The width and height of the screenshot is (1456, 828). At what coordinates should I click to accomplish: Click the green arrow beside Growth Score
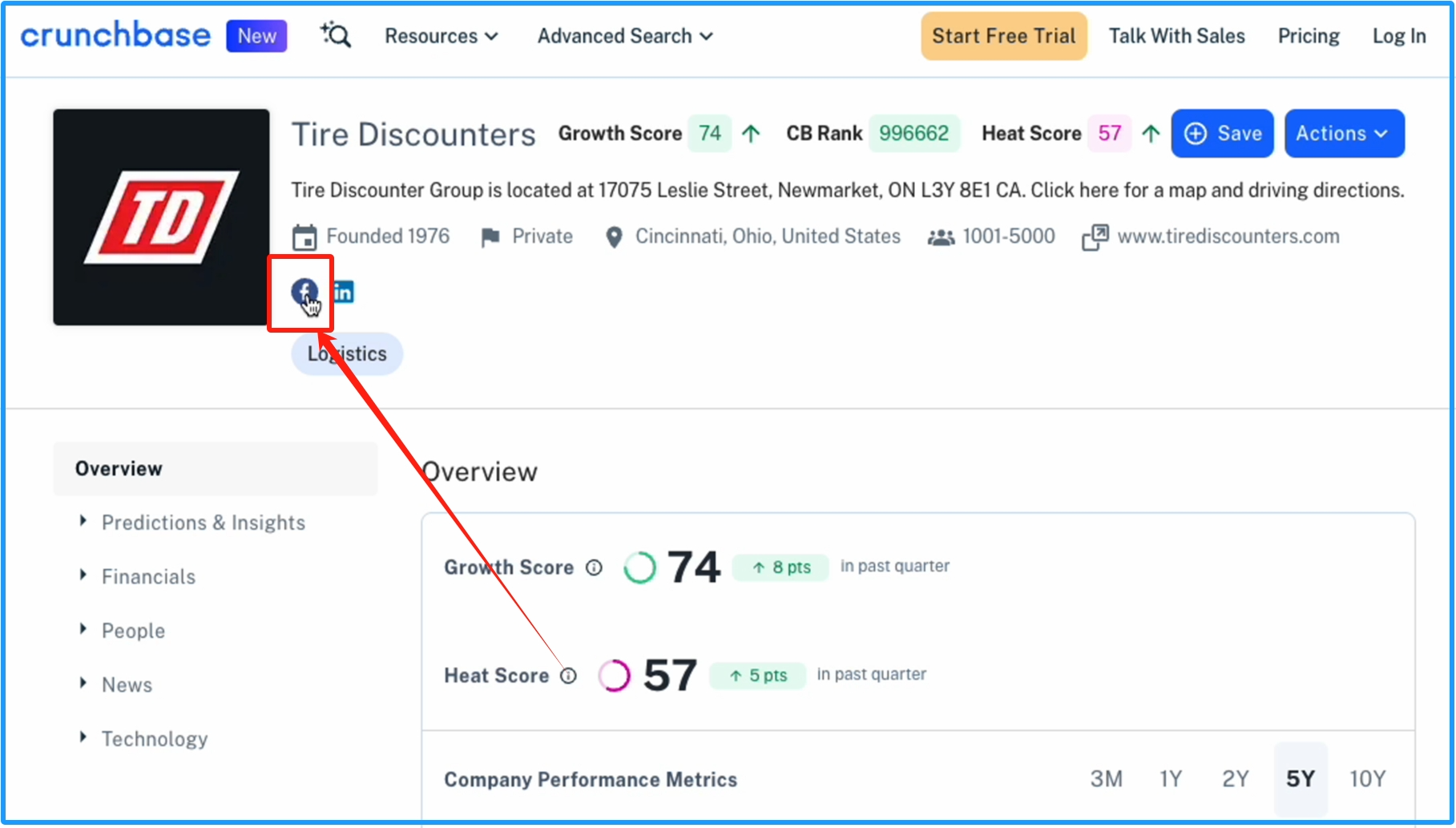[x=751, y=133]
